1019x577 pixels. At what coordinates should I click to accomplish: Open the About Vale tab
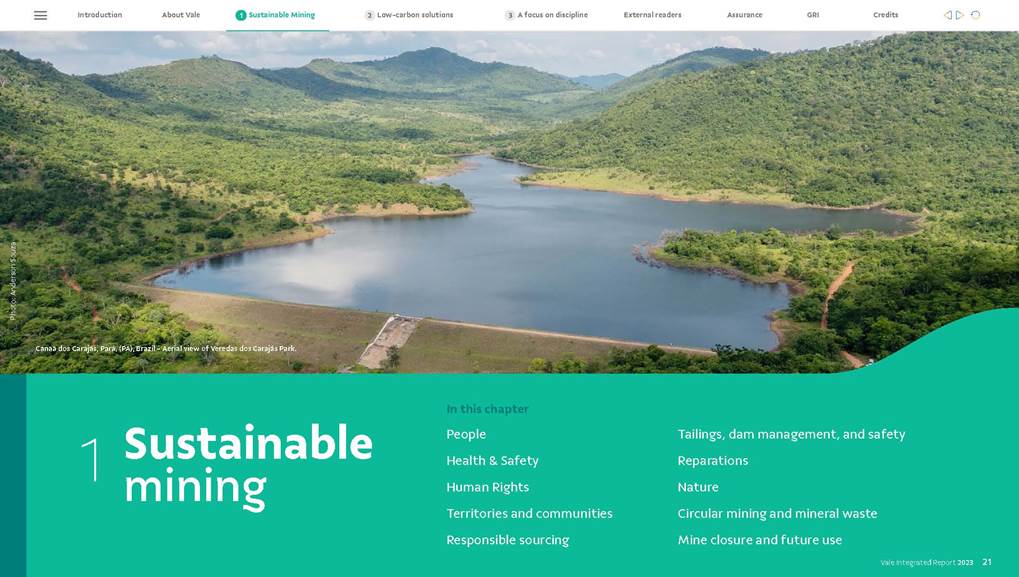181,15
